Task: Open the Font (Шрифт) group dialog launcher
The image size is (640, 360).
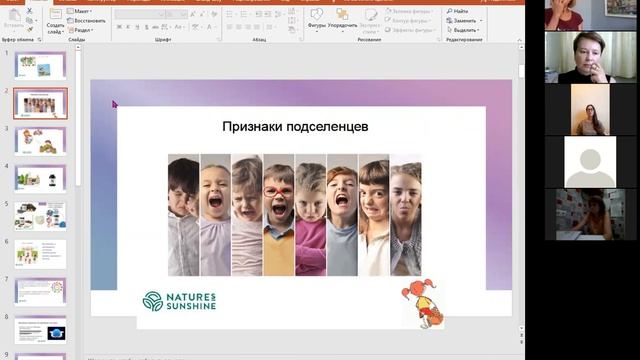Action: [x=218, y=39]
